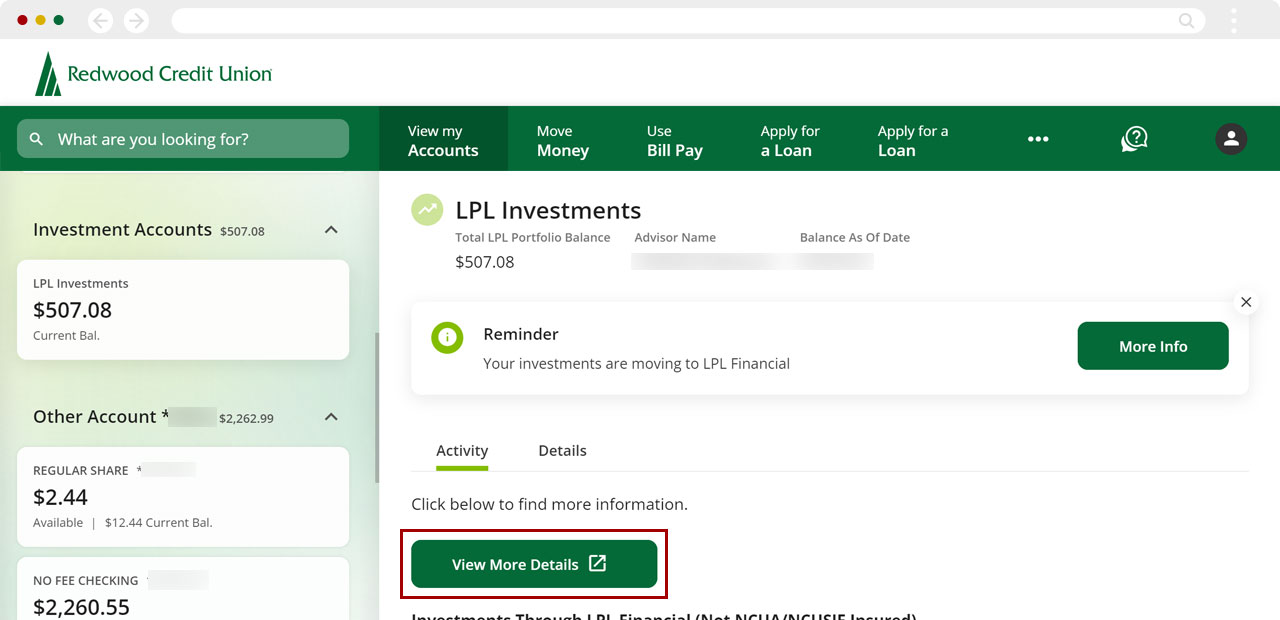
Task: Collapse the Other Account section
Action: [331, 416]
